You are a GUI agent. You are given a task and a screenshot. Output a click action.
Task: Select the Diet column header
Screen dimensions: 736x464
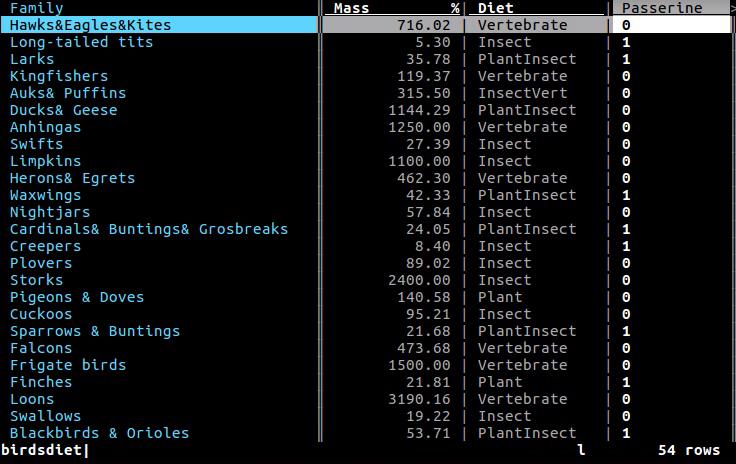pyautogui.click(x=496, y=8)
